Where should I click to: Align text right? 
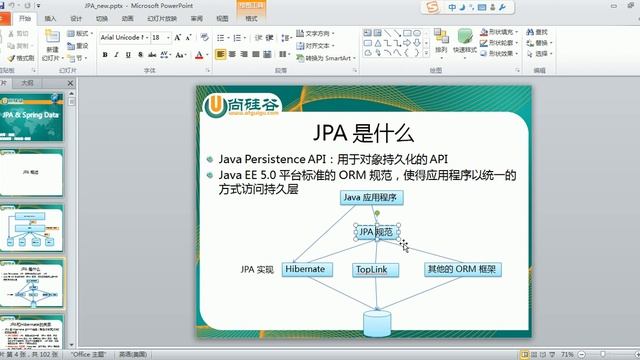(x=244, y=54)
